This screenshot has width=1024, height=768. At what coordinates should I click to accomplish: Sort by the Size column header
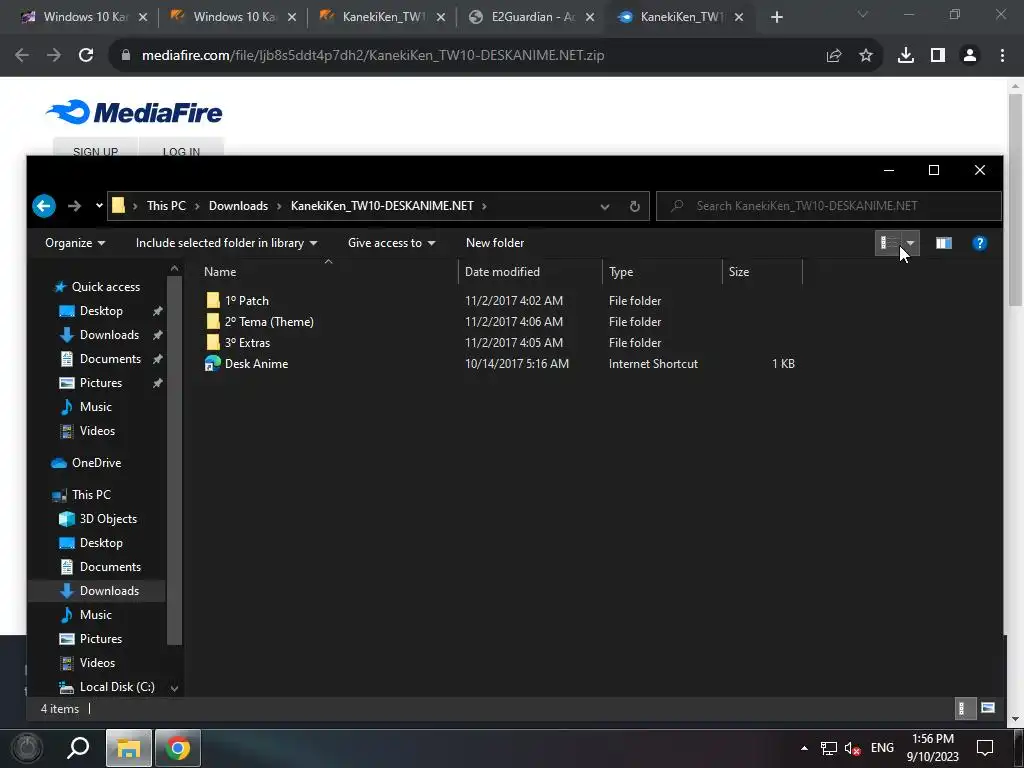coord(762,272)
